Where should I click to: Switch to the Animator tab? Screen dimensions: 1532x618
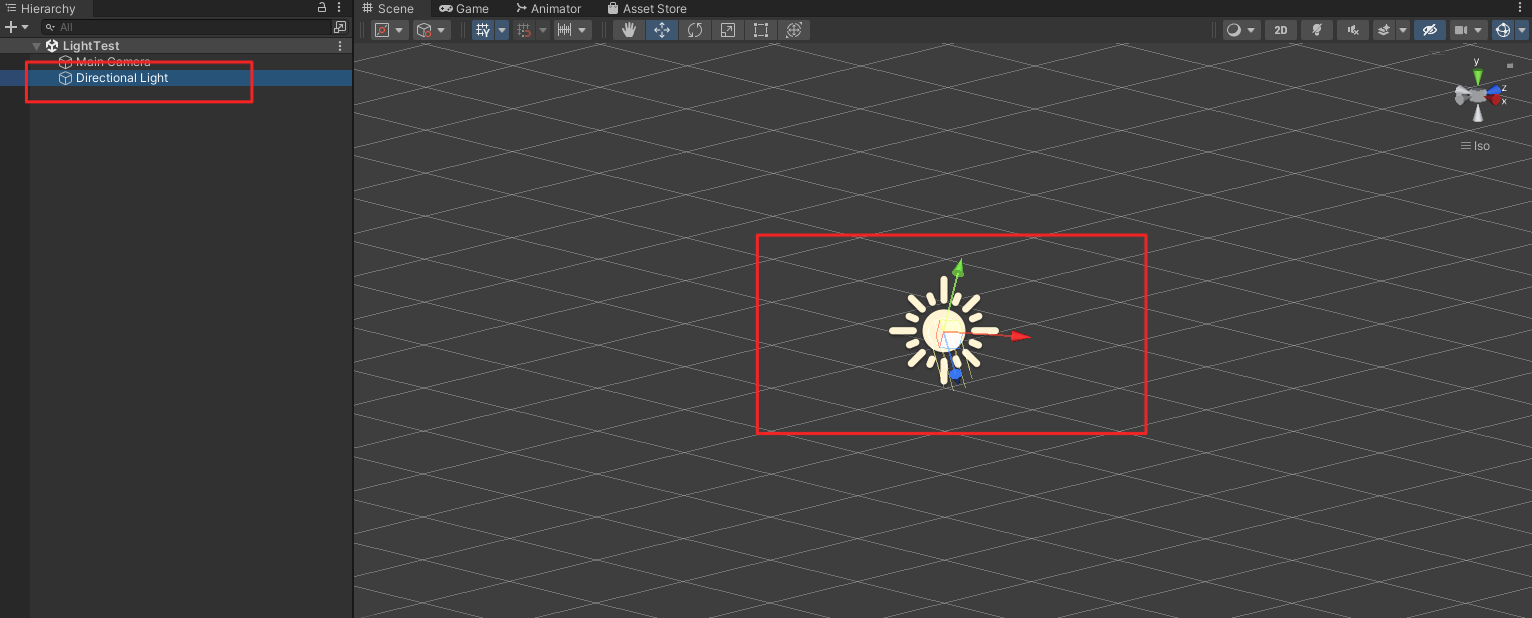(548, 9)
